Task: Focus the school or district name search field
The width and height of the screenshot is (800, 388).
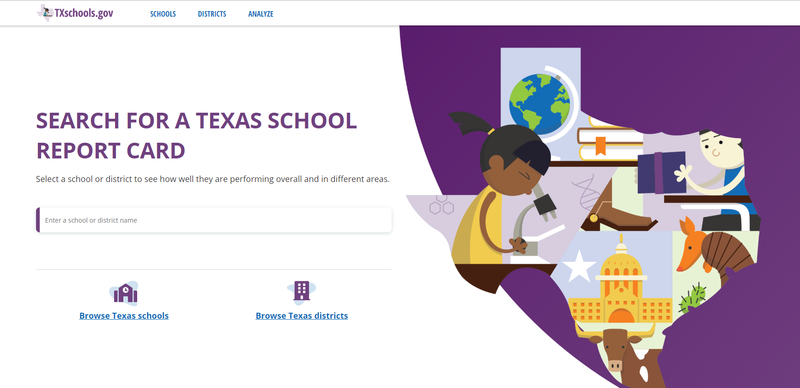Action: tap(214, 220)
